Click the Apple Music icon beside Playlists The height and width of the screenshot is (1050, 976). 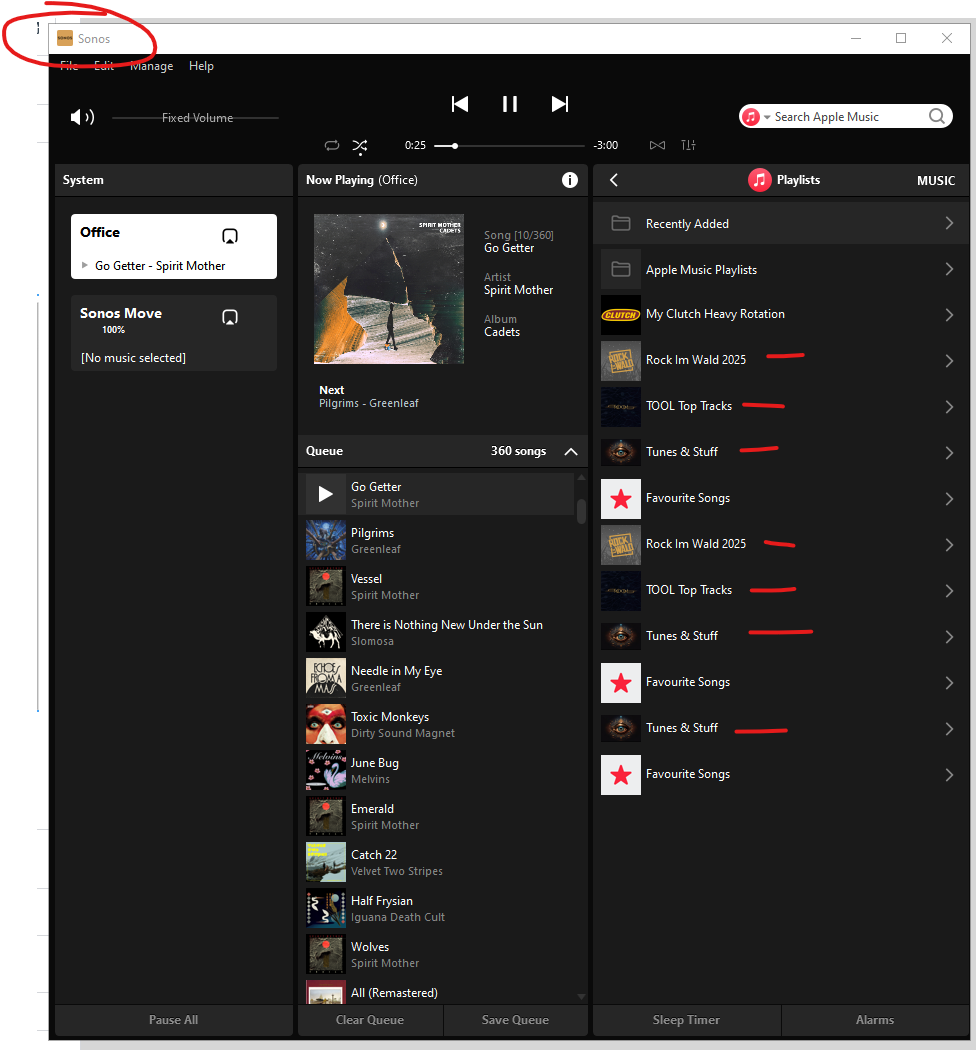click(760, 180)
